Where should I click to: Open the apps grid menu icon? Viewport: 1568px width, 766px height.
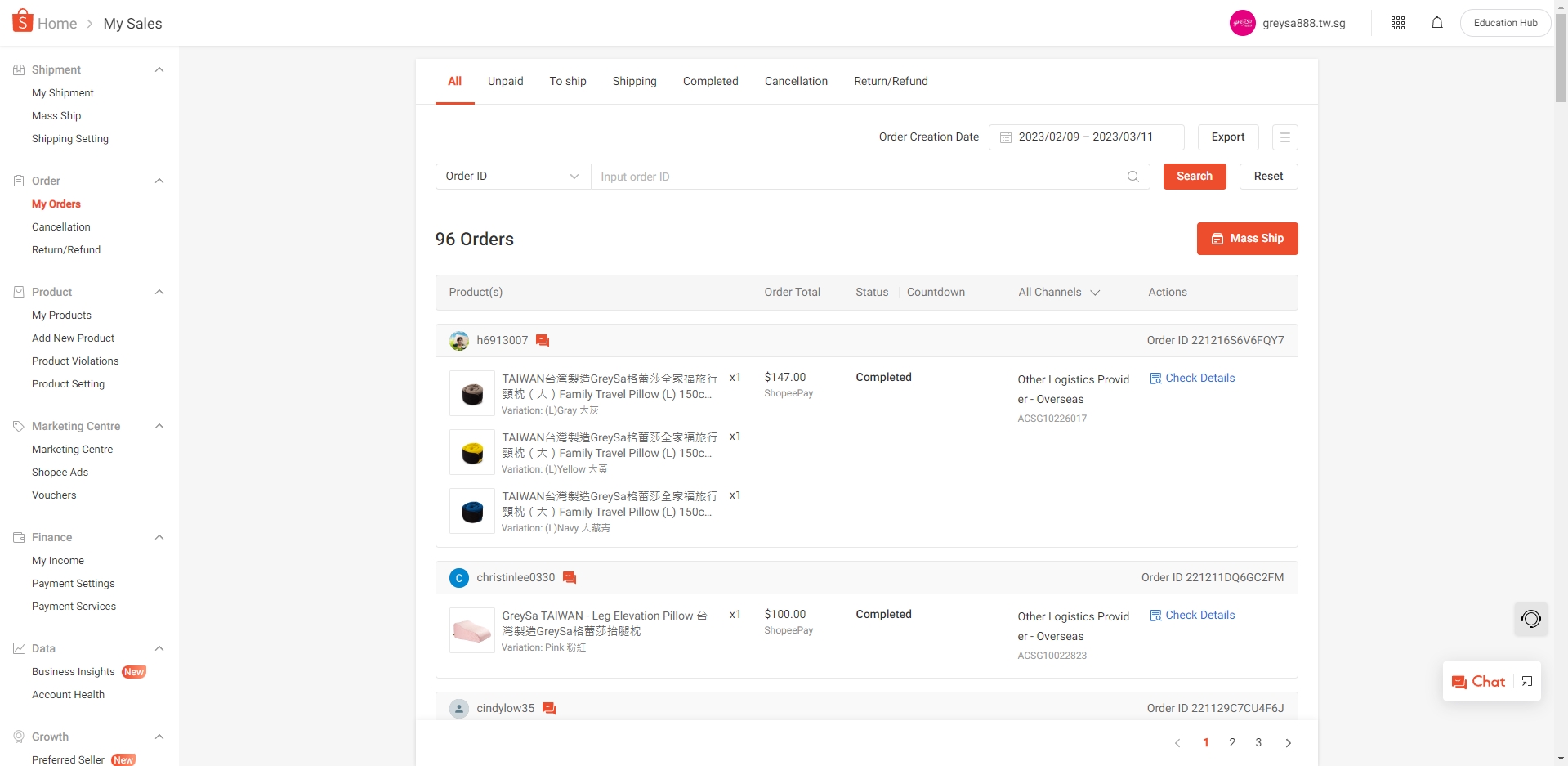1397,23
